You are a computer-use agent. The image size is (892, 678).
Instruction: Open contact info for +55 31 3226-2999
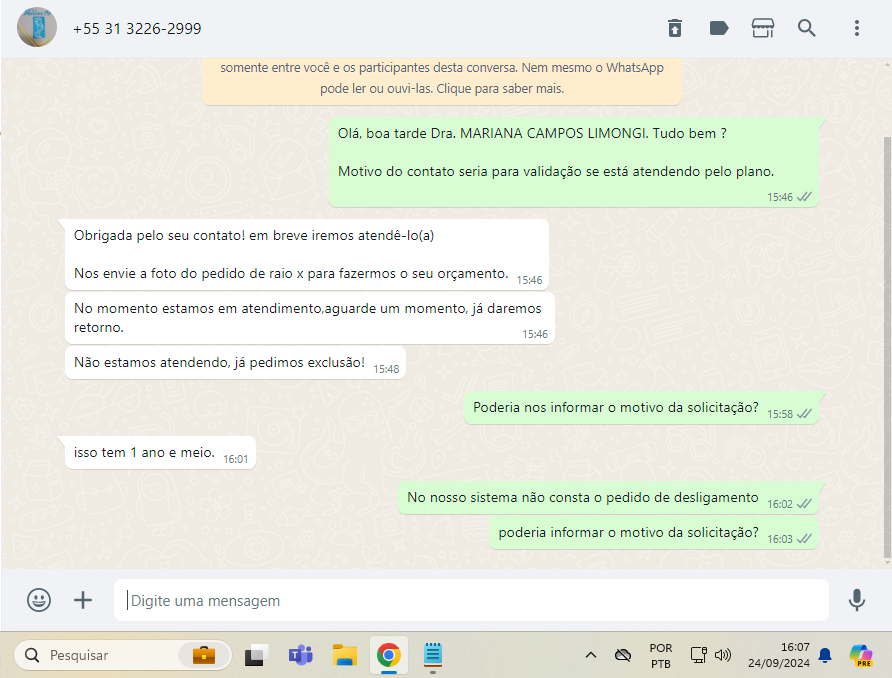pos(137,28)
